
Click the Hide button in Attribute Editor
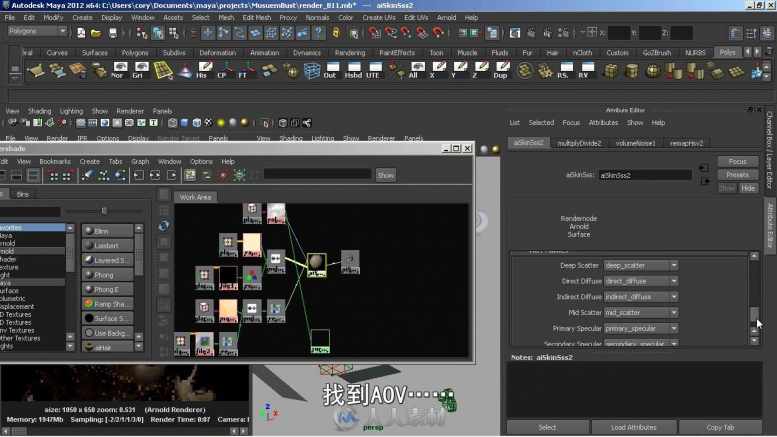[x=748, y=188]
